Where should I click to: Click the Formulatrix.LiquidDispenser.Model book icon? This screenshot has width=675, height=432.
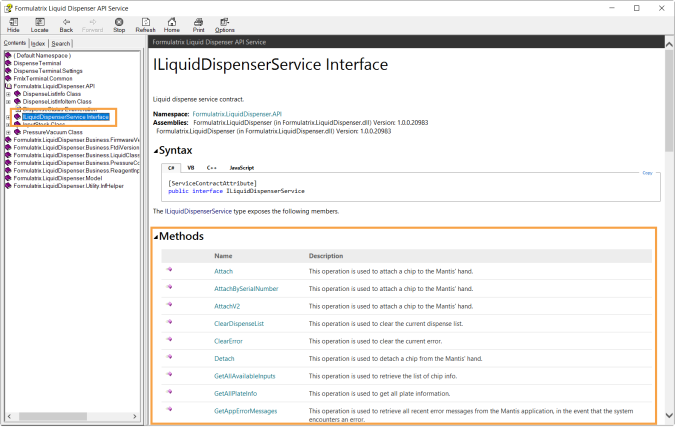point(8,178)
